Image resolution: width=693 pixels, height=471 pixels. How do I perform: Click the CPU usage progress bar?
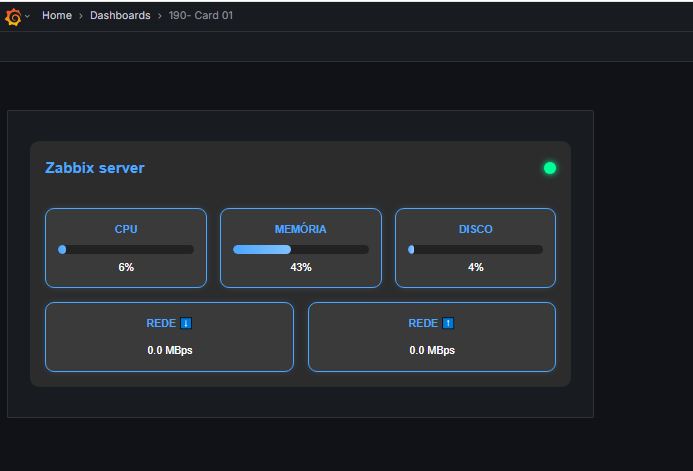pos(126,250)
